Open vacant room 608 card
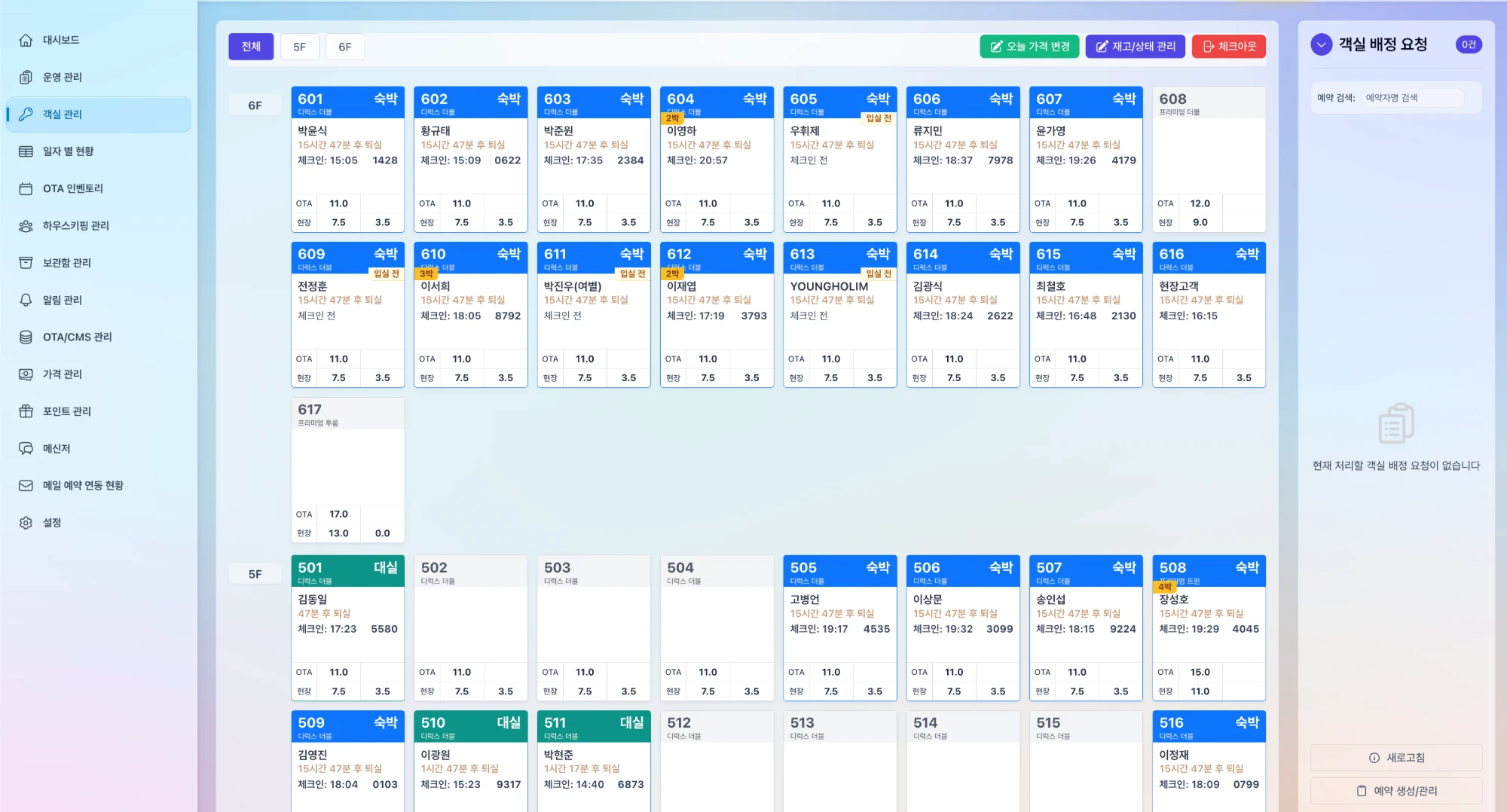The height and width of the screenshot is (812, 1507). [1209, 159]
